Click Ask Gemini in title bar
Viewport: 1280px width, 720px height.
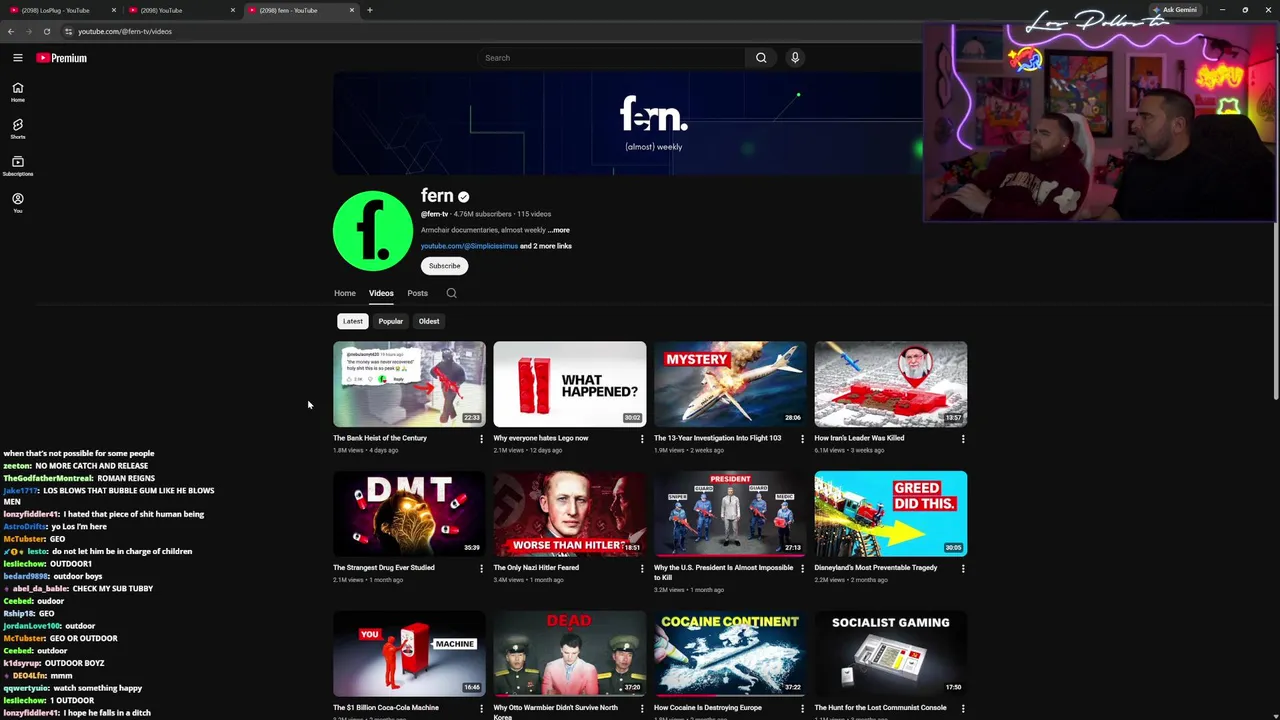tap(1175, 10)
